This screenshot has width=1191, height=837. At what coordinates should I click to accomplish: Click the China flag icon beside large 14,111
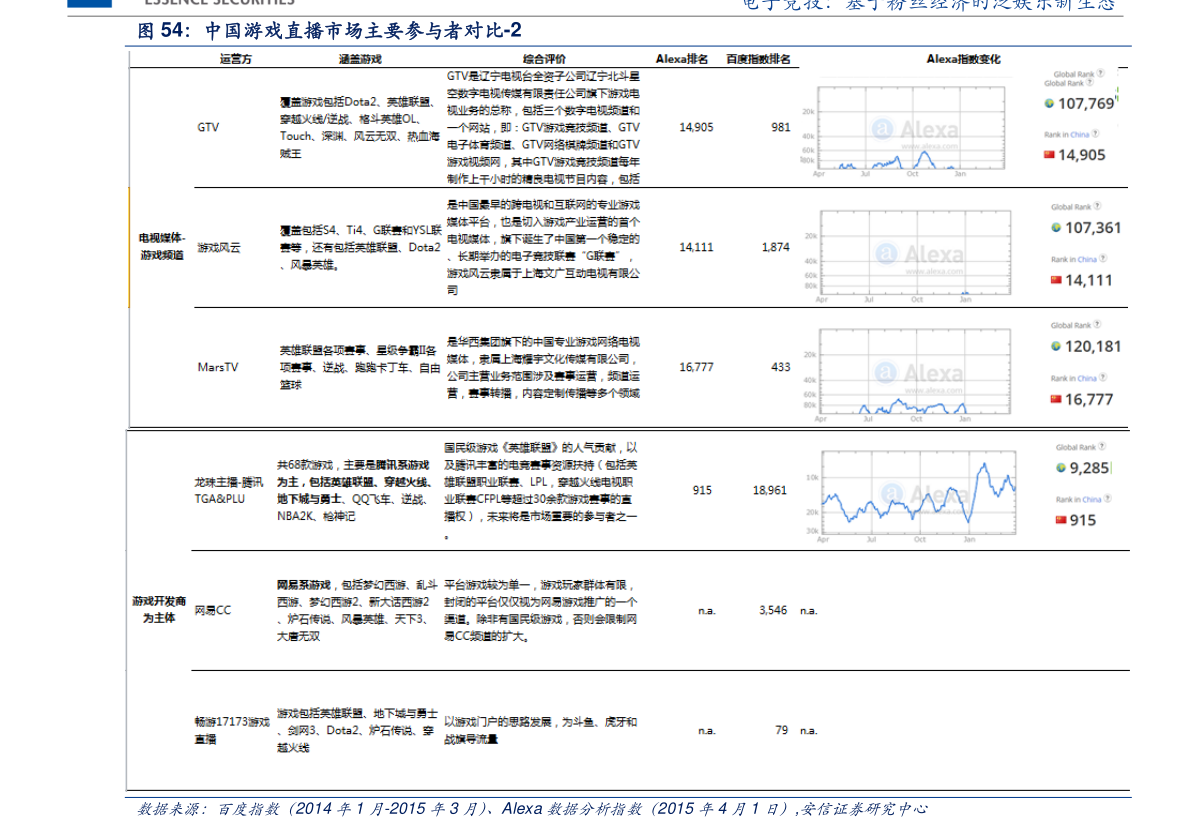(x=1056, y=280)
